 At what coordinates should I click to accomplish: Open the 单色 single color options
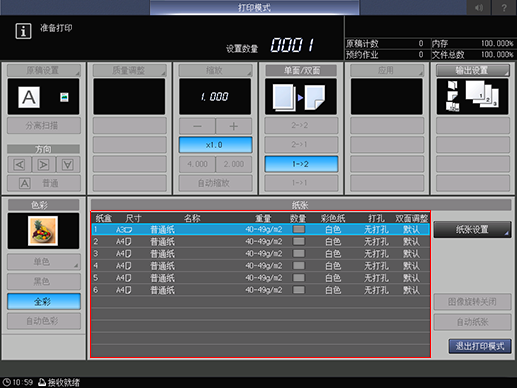point(44,262)
